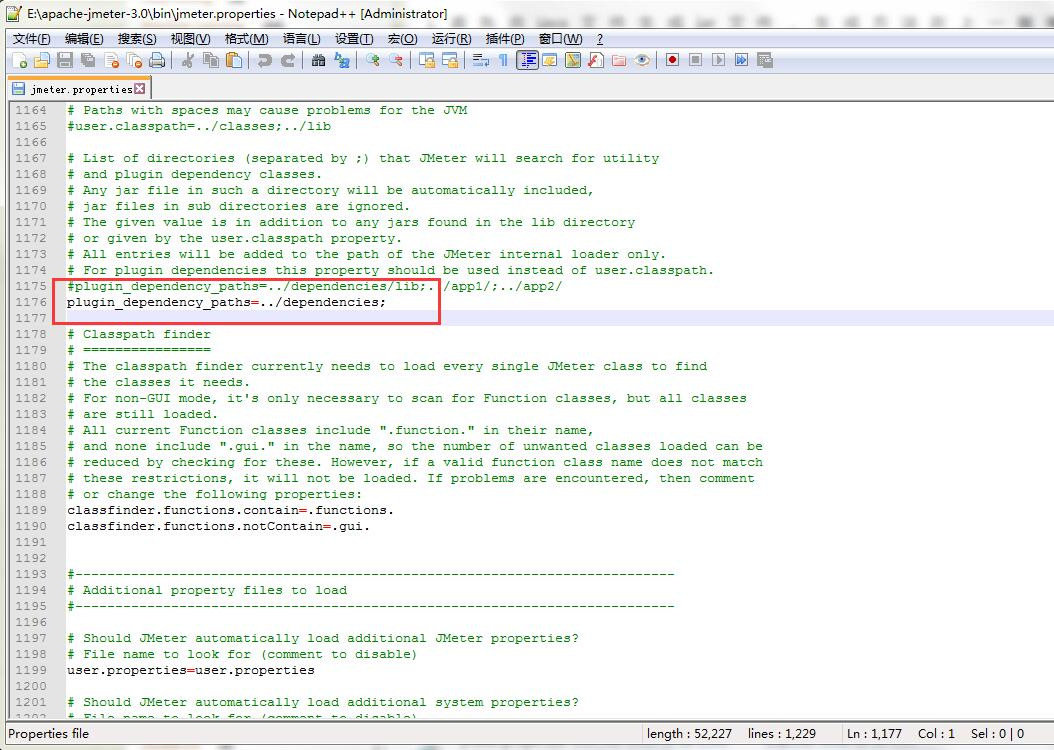Screen dimensions: 1054x750
Task: Open Replace dialog from toolbar icon
Action: (342, 60)
